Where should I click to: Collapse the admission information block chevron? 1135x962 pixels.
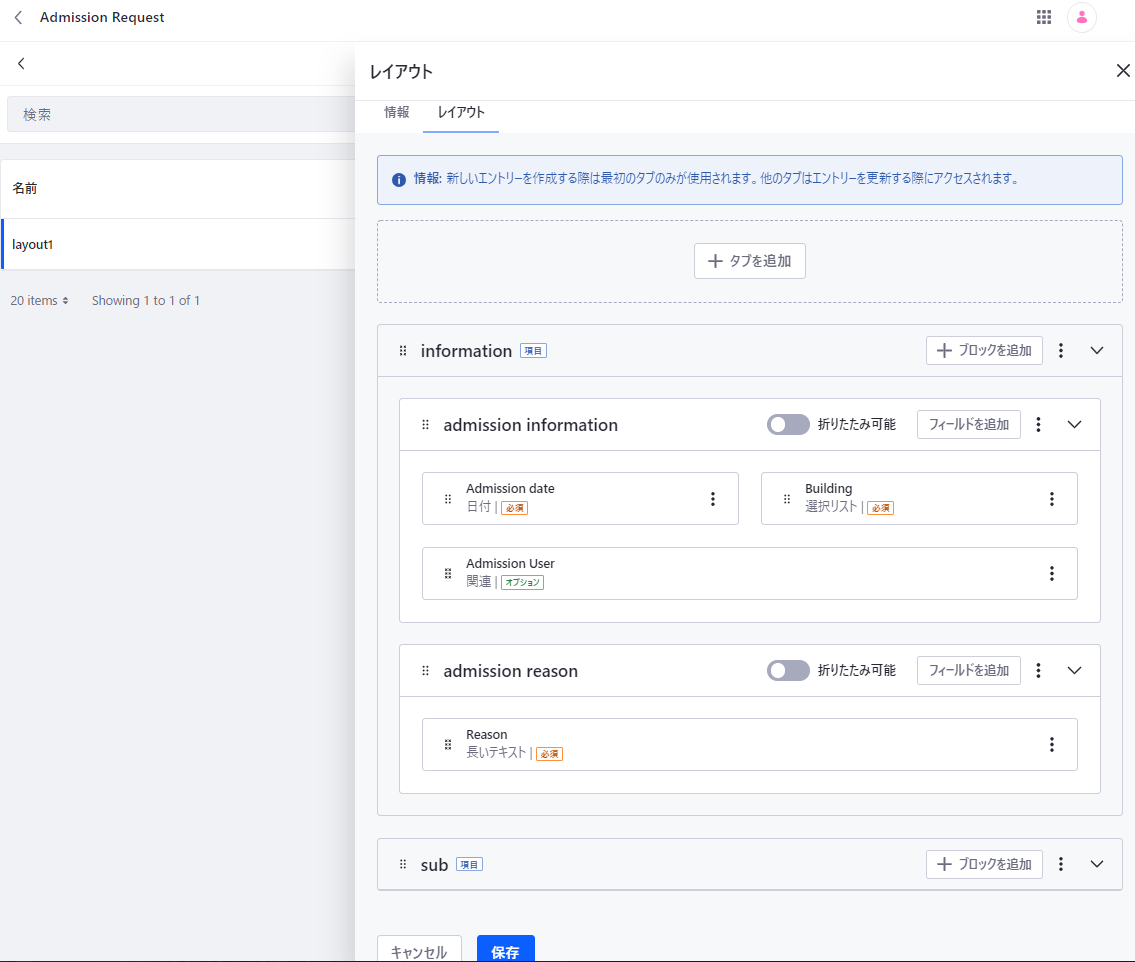coord(1074,425)
